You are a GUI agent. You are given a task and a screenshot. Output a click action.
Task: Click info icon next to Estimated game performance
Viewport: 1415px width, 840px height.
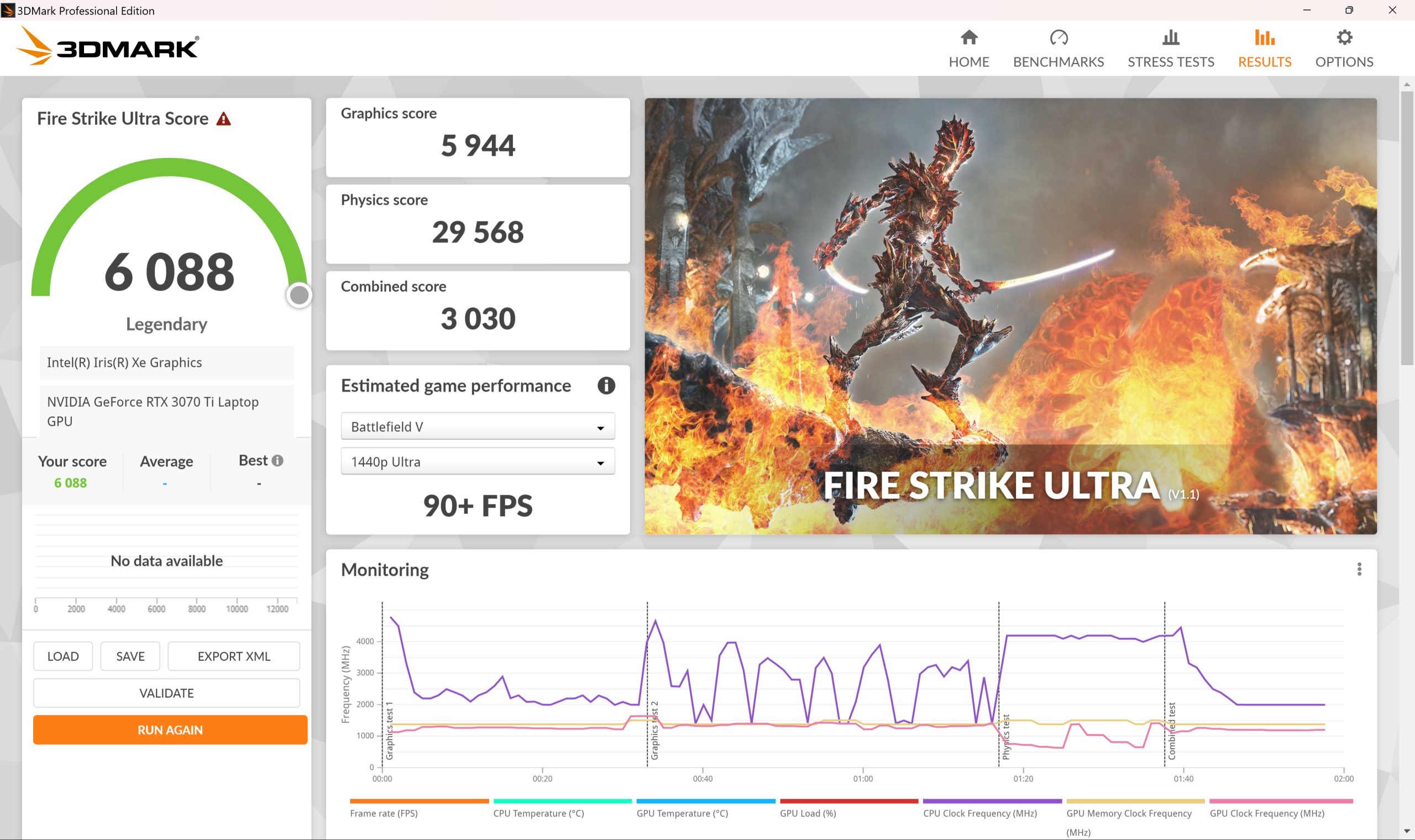[x=606, y=386]
